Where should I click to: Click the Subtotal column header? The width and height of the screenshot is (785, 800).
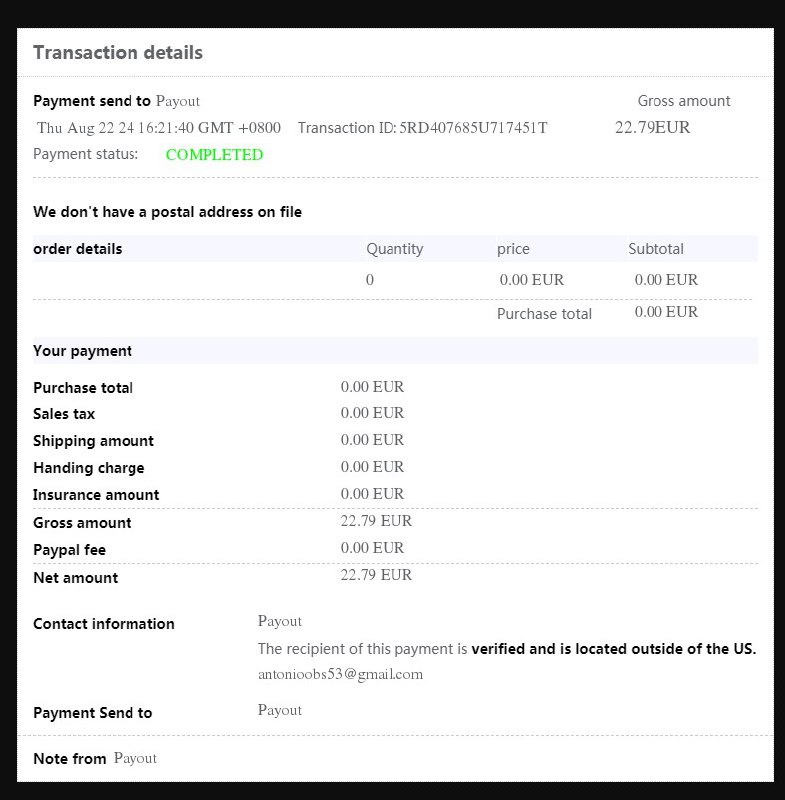click(656, 249)
